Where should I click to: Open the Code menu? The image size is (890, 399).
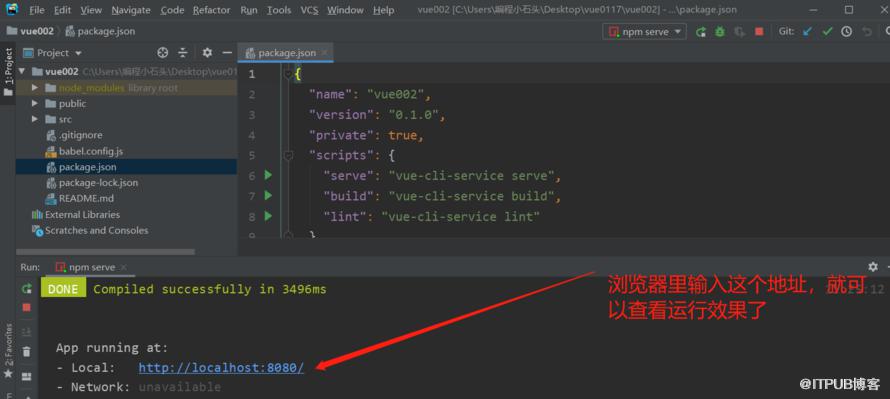point(172,10)
